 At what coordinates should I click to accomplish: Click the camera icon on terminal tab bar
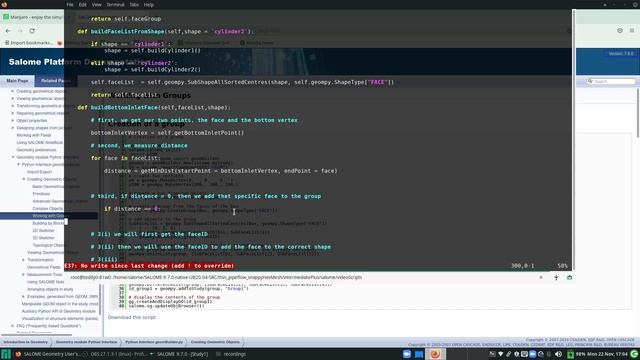(x=569, y=278)
